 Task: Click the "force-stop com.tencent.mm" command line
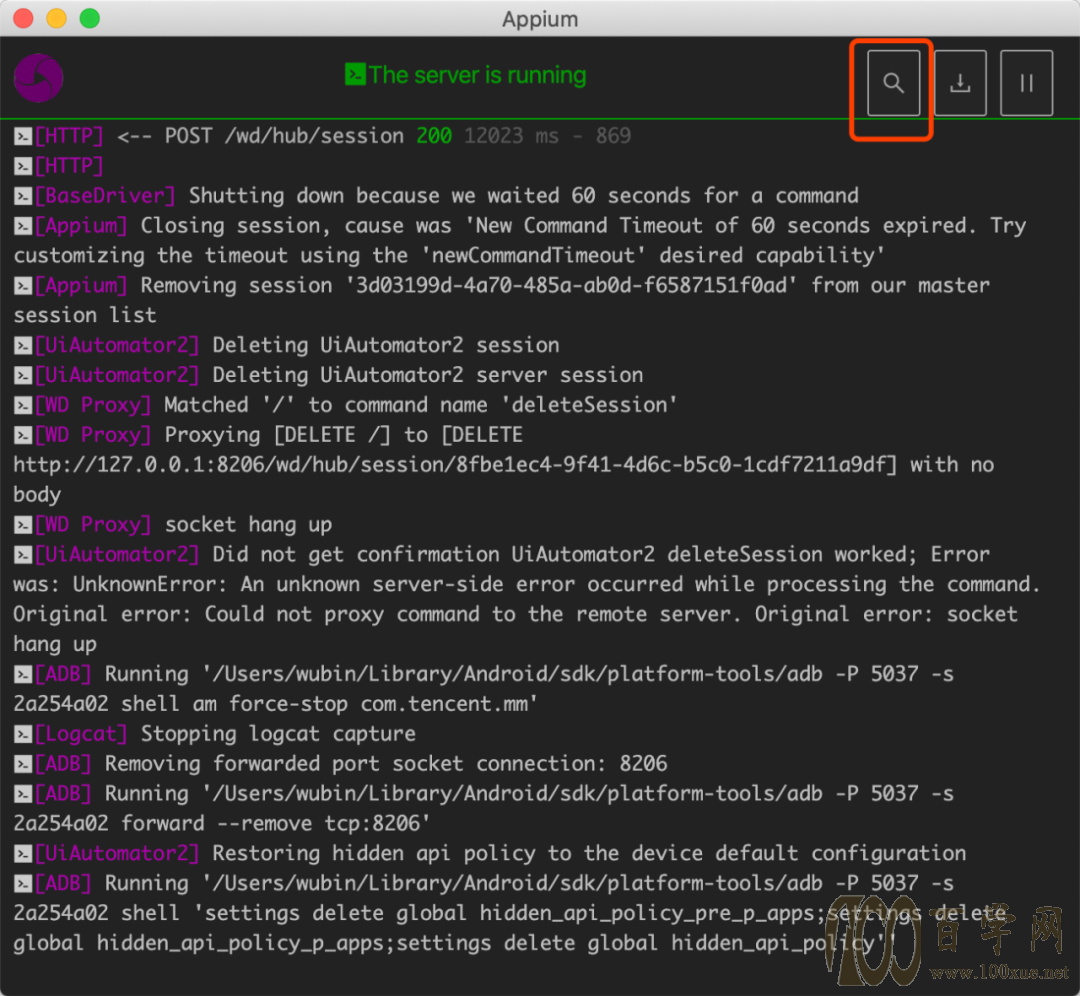(276, 704)
